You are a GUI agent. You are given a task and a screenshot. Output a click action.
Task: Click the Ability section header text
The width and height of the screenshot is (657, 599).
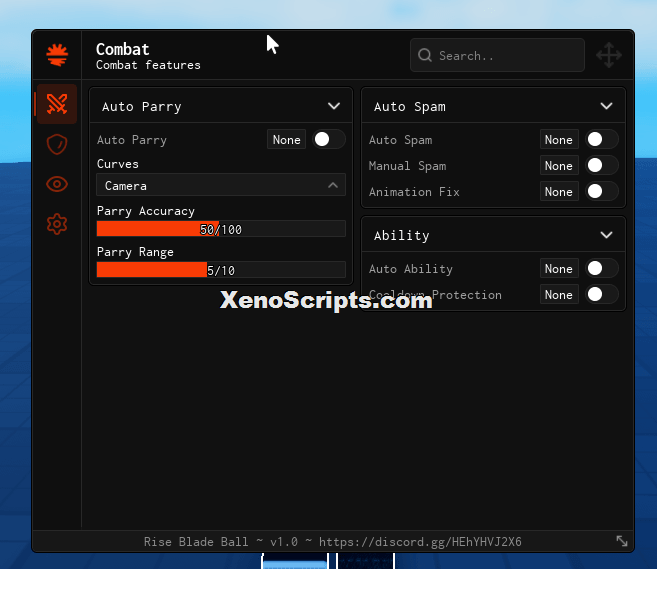coord(401,235)
